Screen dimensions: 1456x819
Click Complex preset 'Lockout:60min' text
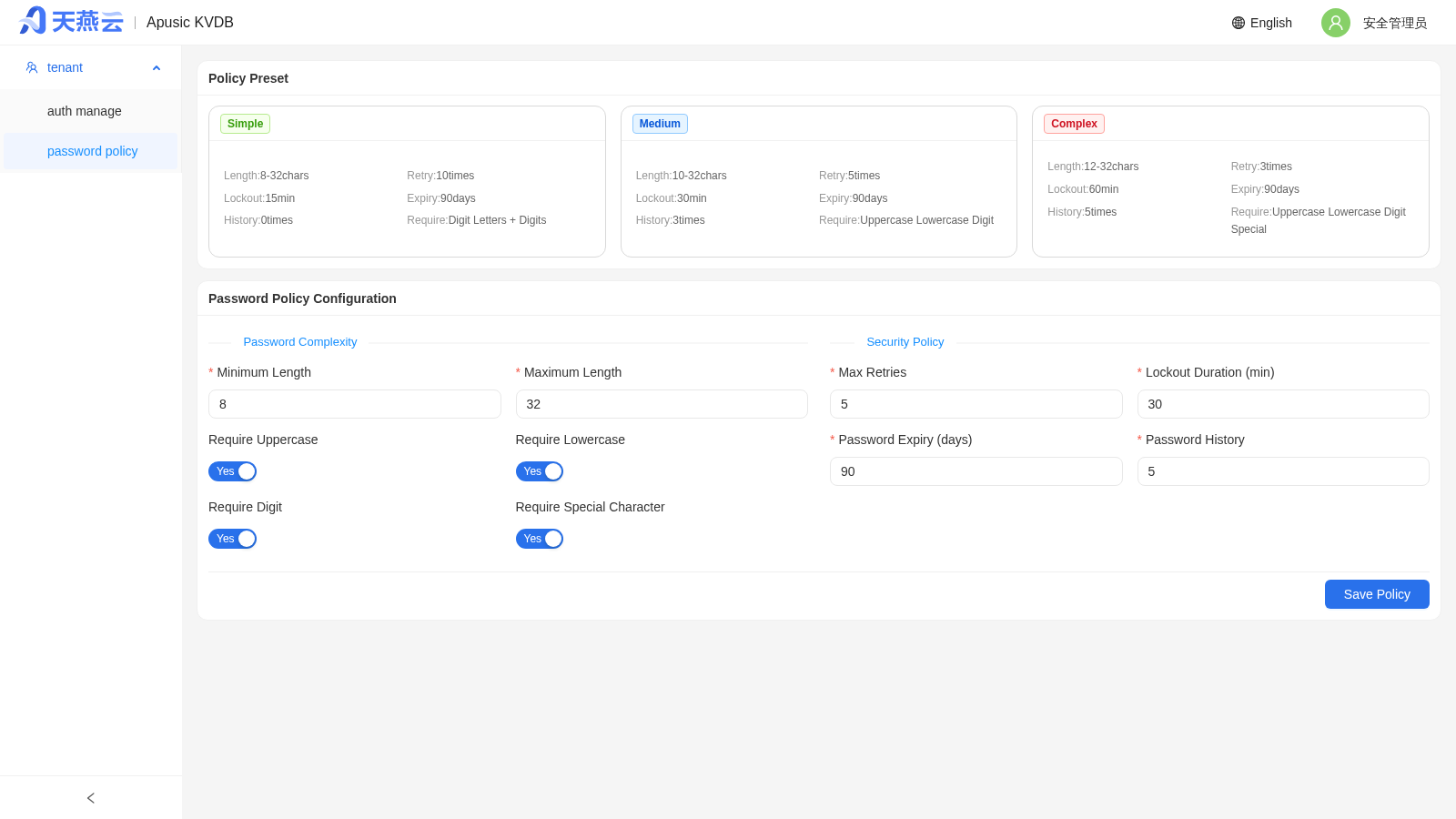[x=1083, y=189]
